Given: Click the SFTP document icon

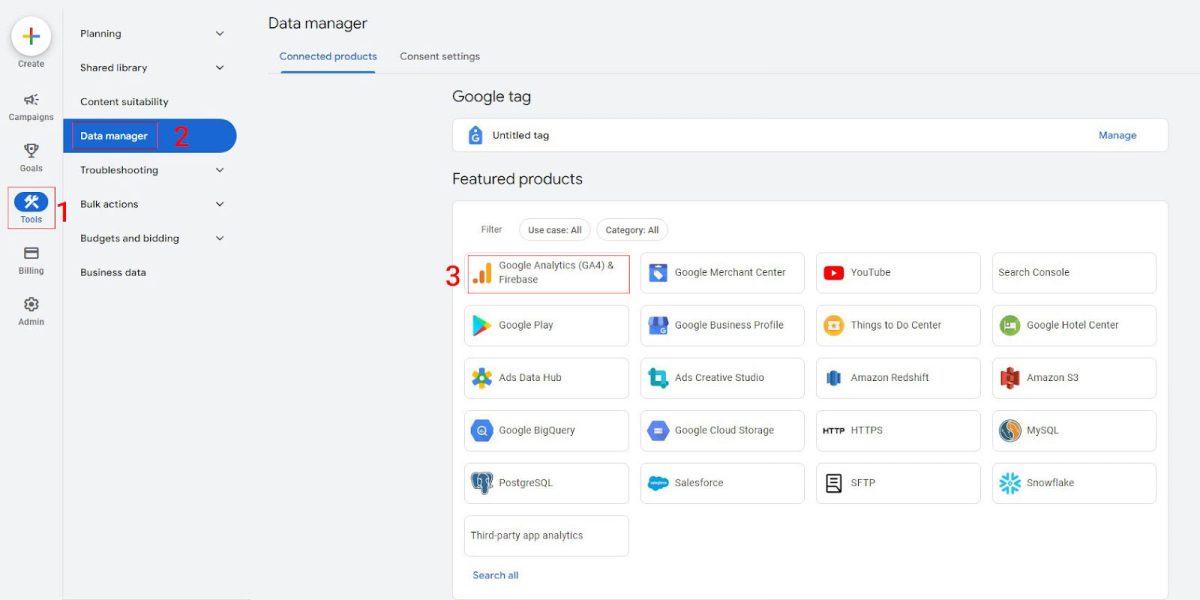Looking at the screenshot, I should pos(834,483).
